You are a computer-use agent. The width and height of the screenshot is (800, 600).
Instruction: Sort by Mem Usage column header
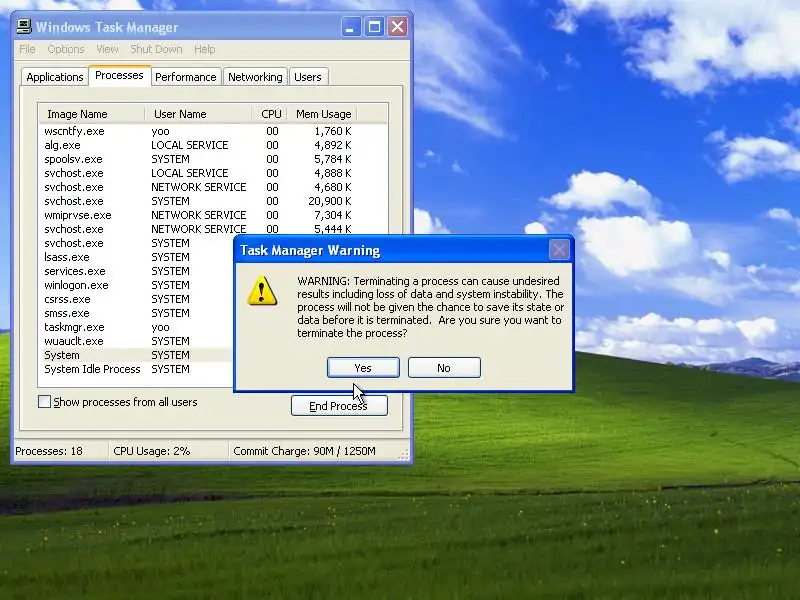[x=322, y=114]
